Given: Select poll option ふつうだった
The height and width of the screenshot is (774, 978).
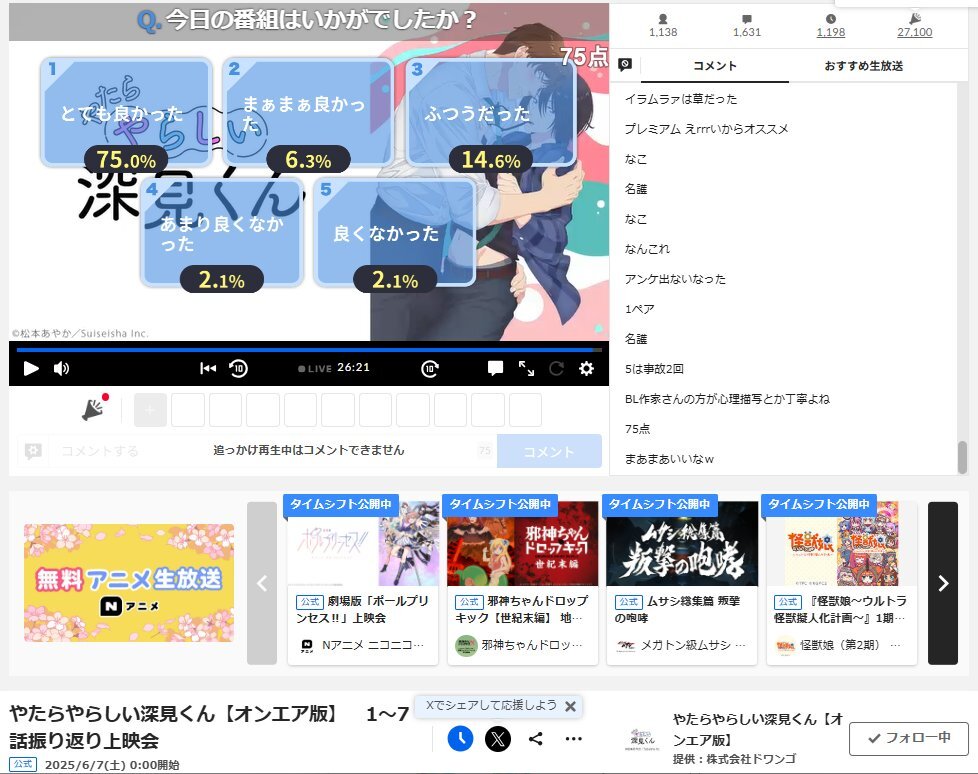Looking at the screenshot, I should point(491,112).
